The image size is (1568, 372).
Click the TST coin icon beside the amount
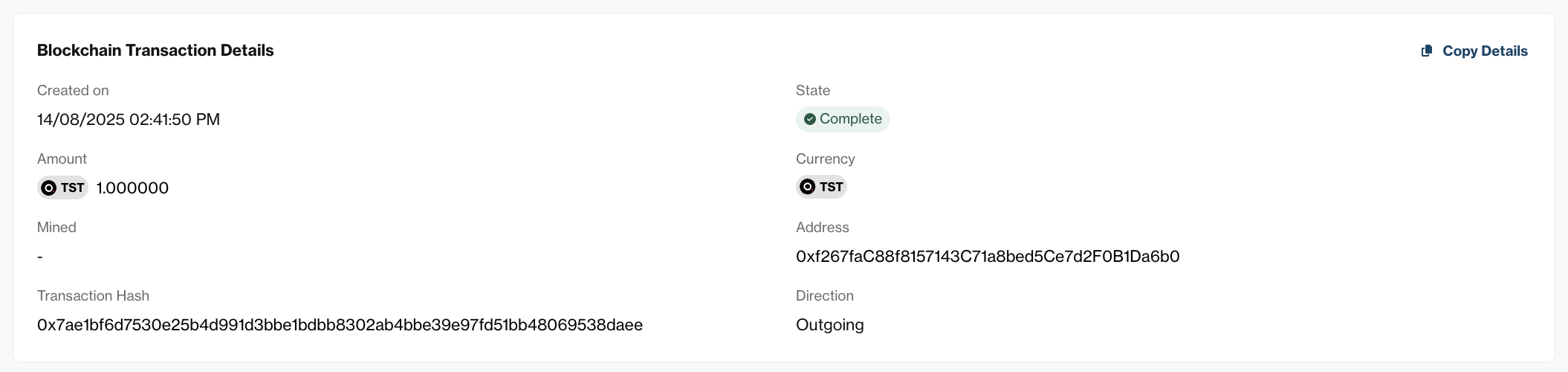coord(48,188)
